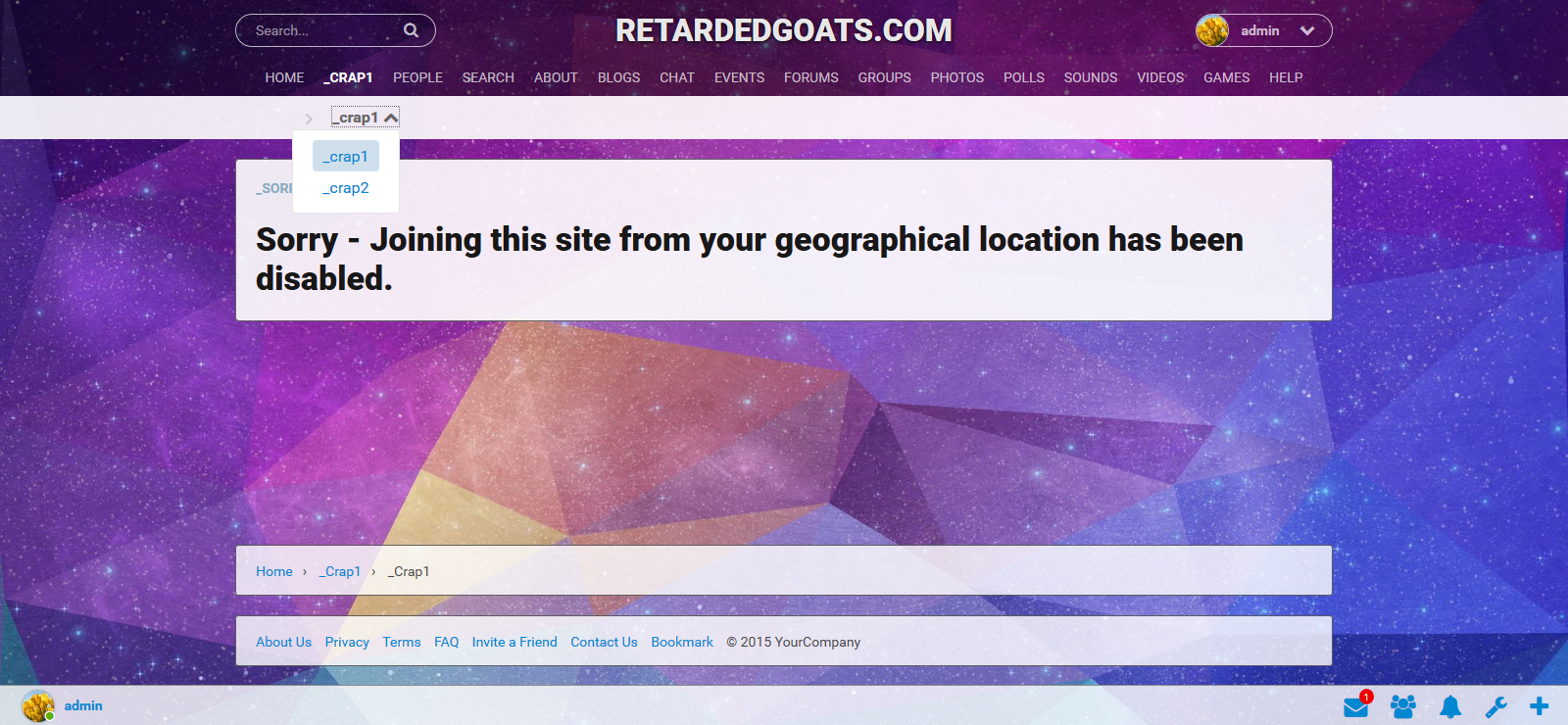Open the PHOTOS navigation item

tap(957, 77)
